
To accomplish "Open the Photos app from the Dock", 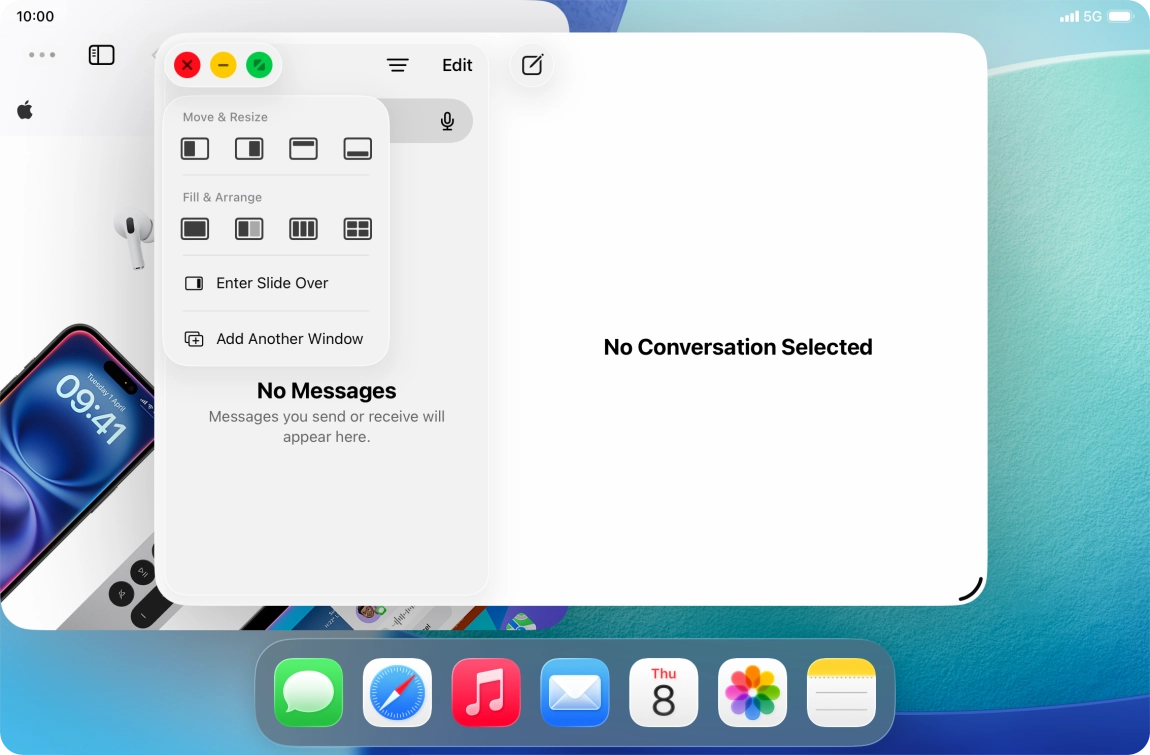I will [x=752, y=692].
